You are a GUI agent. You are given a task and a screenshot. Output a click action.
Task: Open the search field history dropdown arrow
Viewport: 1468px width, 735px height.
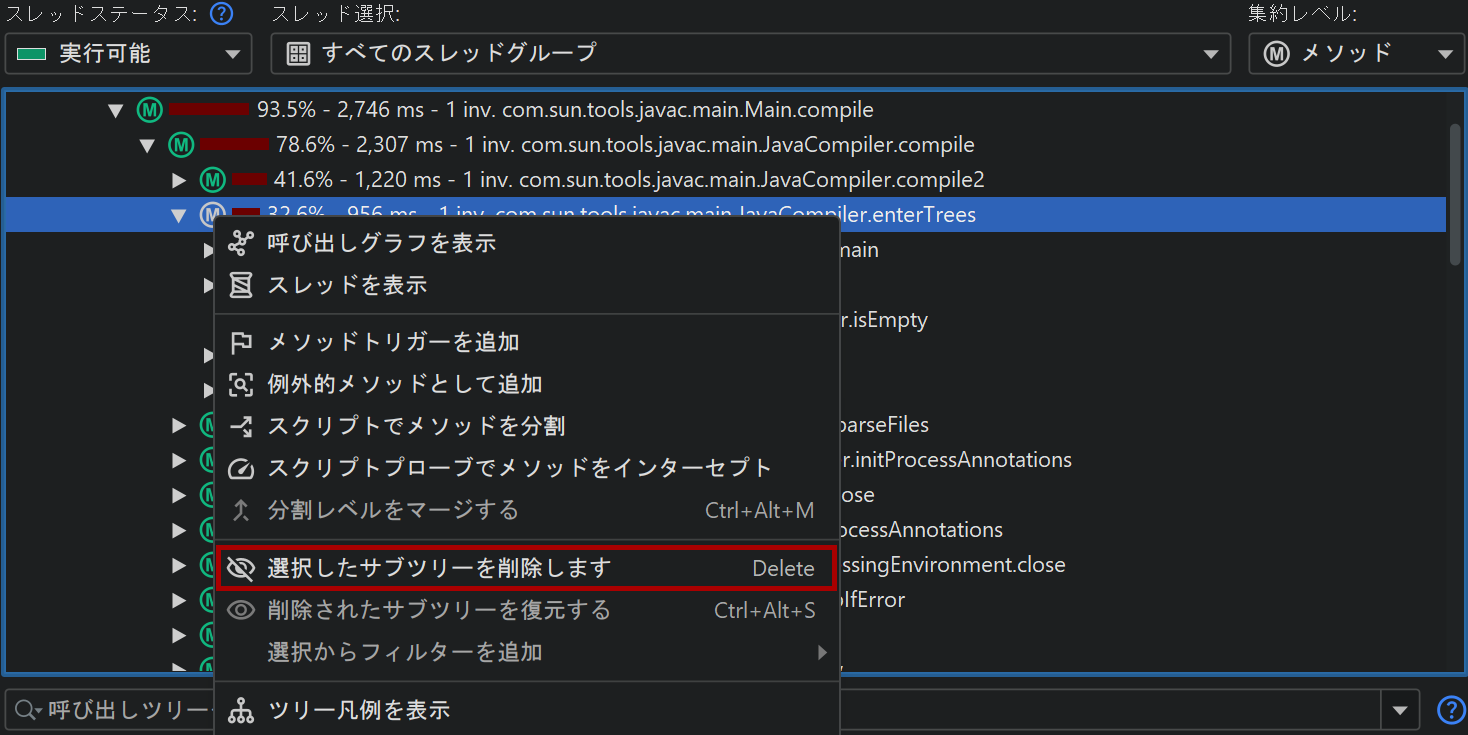1399,710
